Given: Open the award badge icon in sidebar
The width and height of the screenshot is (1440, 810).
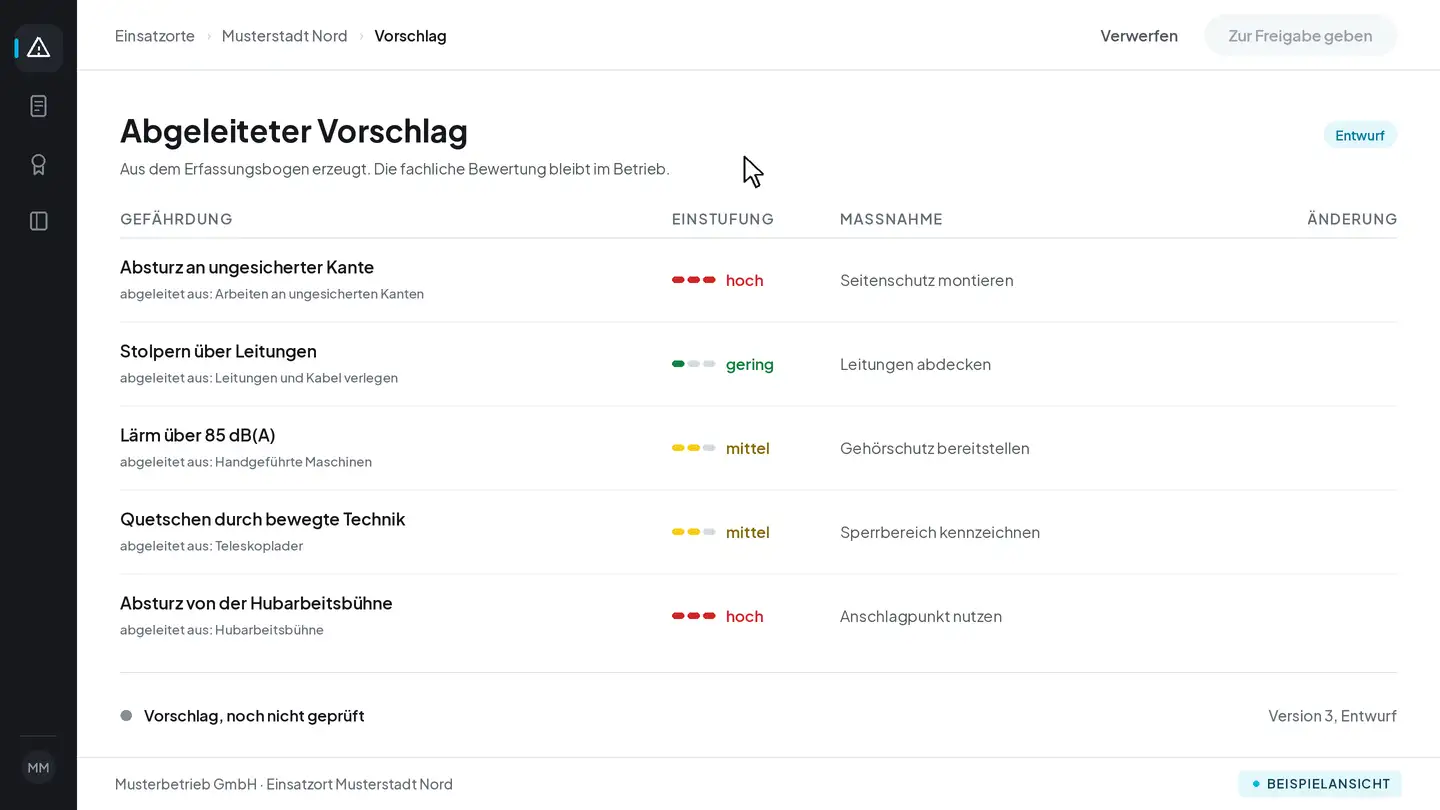Looking at the screenshot, I should pos(39,164).
